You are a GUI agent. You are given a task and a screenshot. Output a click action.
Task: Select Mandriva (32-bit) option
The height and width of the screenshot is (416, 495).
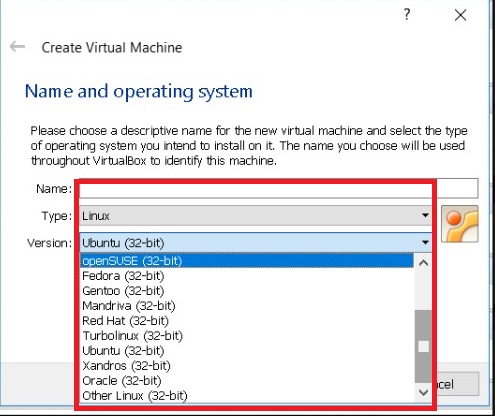click(247, 306)
